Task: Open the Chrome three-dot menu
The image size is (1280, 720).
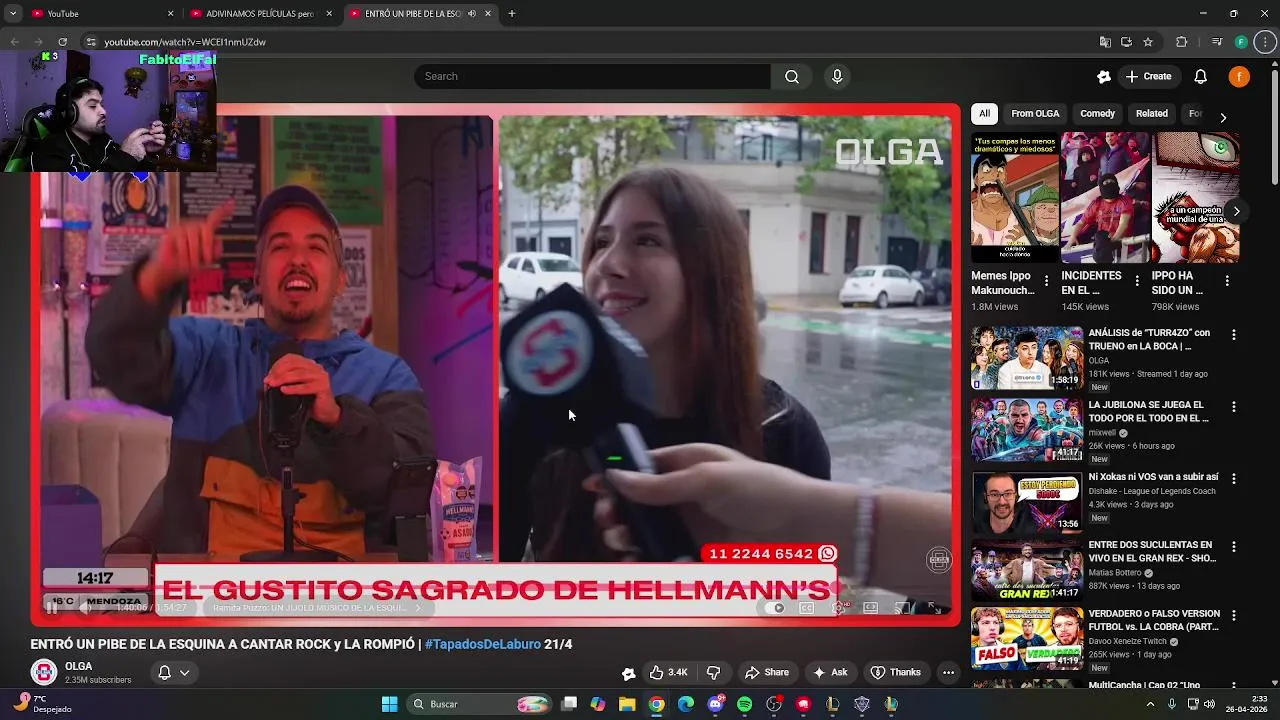Action: point(1265,42)
